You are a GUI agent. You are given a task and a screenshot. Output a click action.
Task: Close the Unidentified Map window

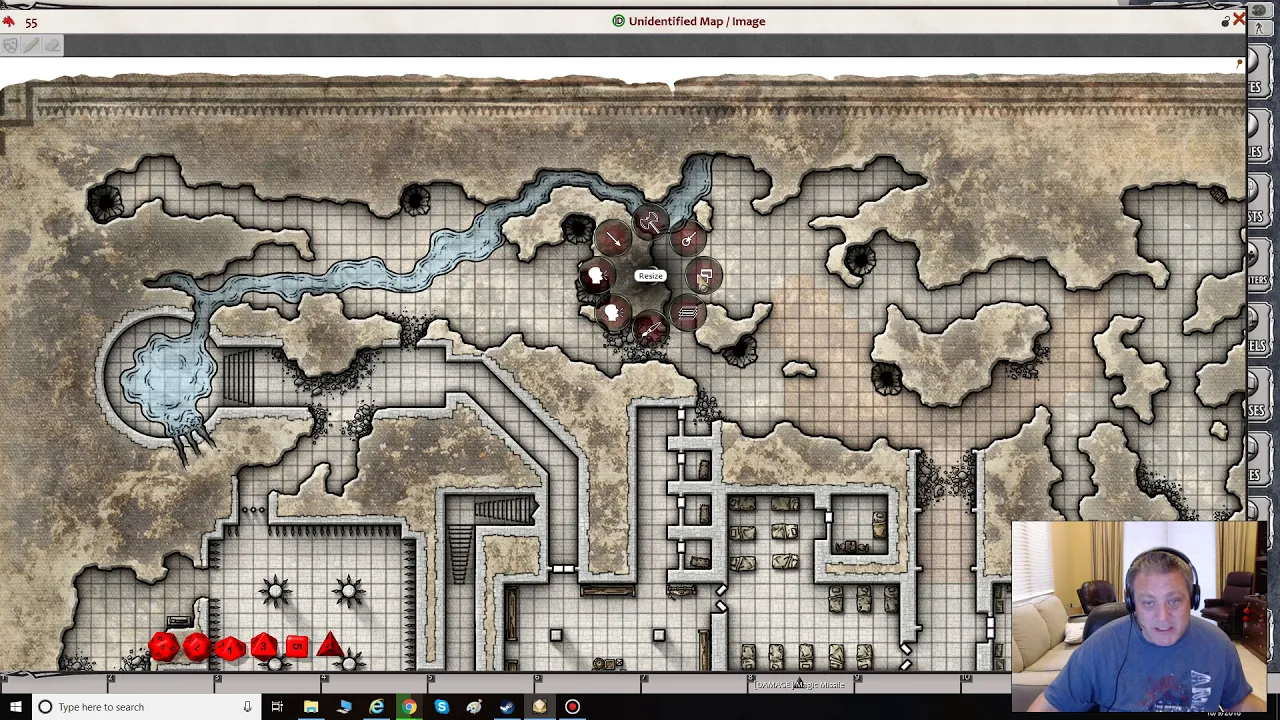point(1239,20)
